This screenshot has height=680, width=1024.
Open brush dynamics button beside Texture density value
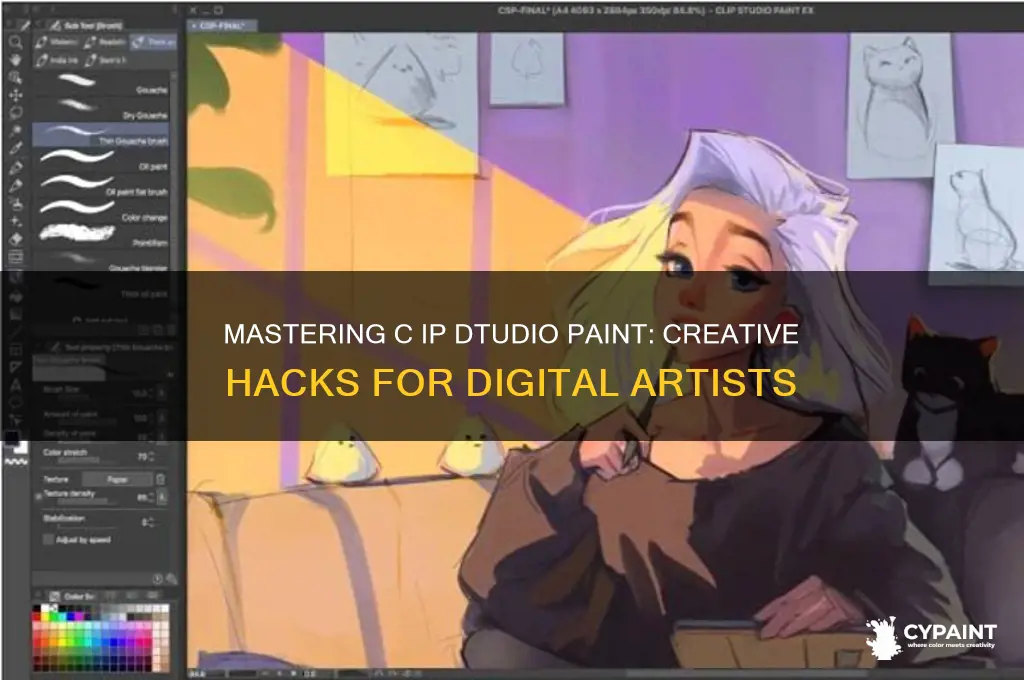pyautogui.click(x=161, y=497)
